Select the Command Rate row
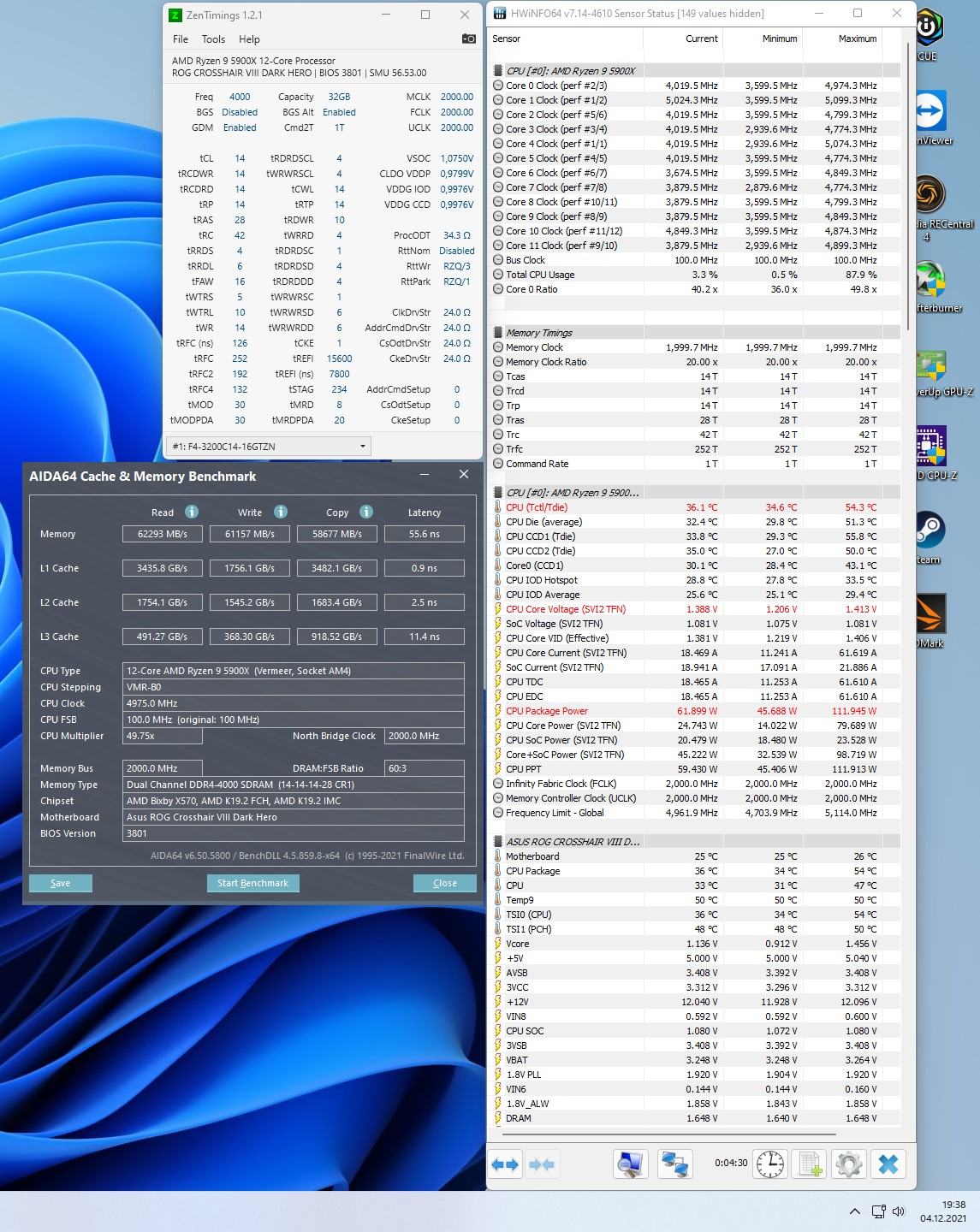The image size is (980, 1232). click(x=696, y=464)
